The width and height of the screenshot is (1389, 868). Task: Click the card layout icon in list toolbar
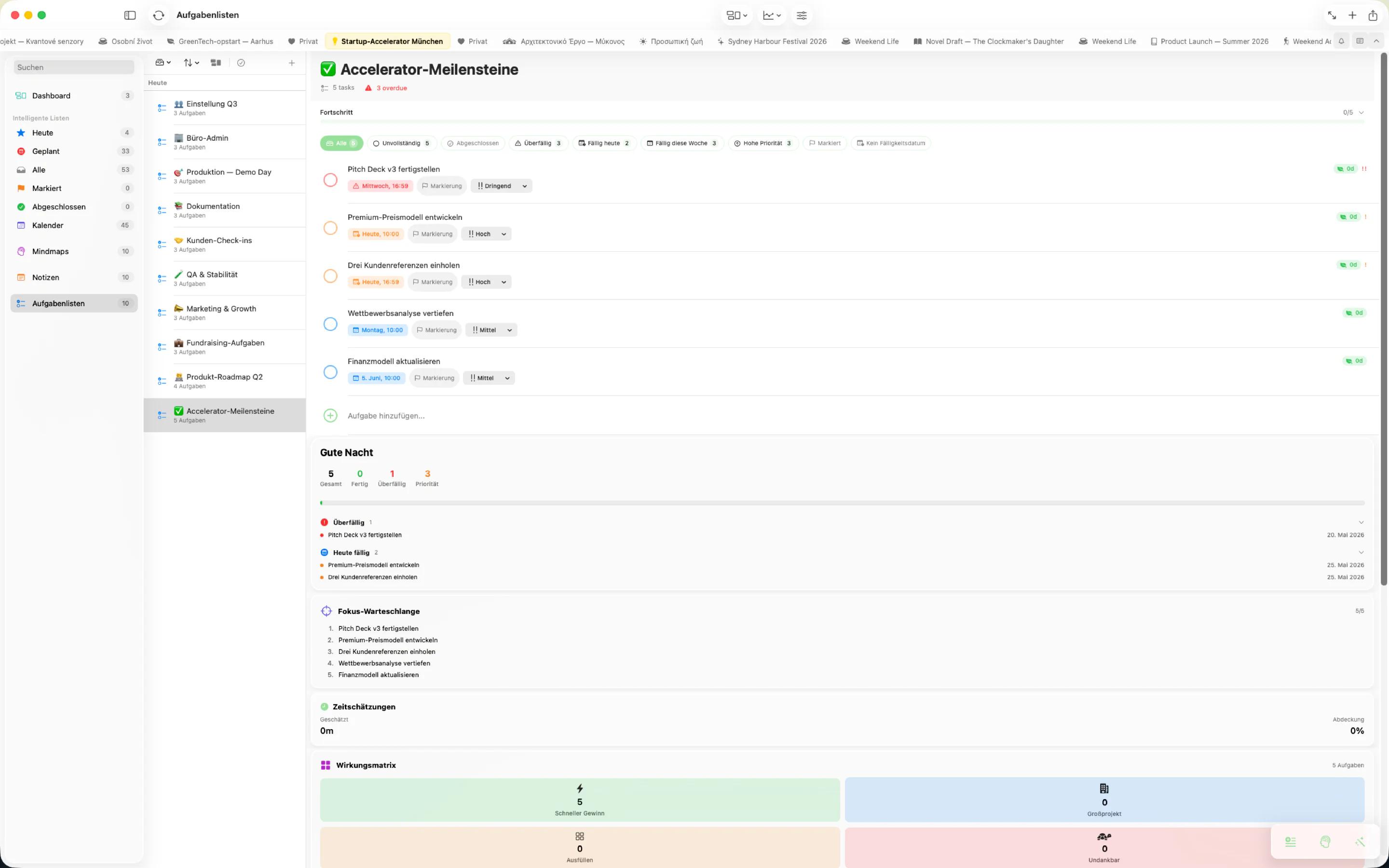pos(216,63)
